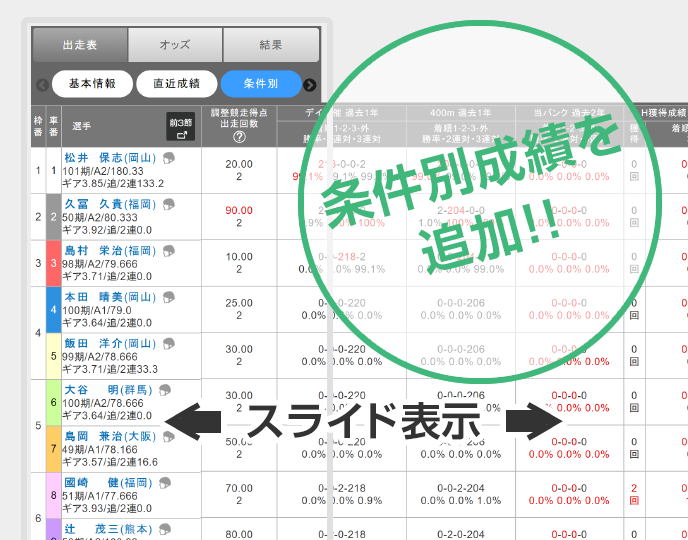Screen dimensions: 688x540
Task: Click helmet icon next to 本田 晴美
Action: (x=169, y=297)
